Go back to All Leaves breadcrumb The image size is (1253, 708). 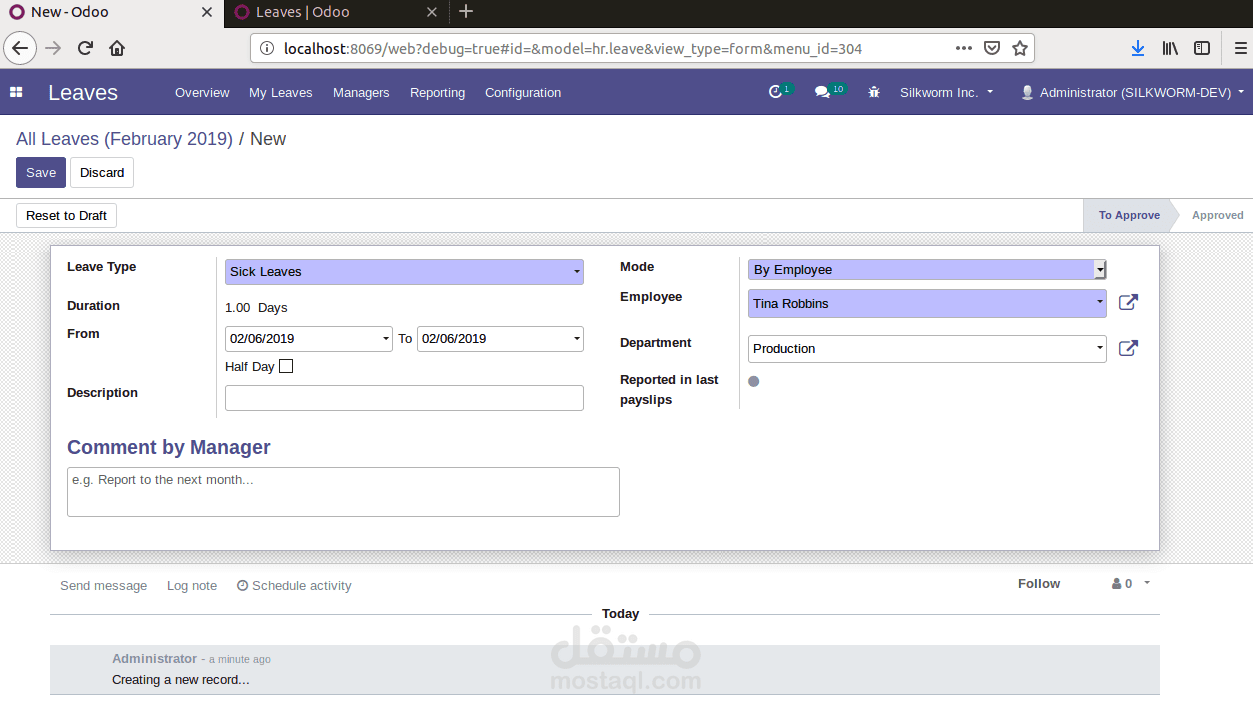point(124,139)
